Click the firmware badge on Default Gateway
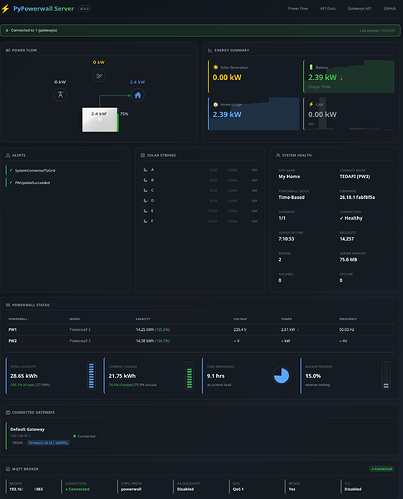Image resolution: width=403 pixels, height=499 pixels. tap(48, 443)
